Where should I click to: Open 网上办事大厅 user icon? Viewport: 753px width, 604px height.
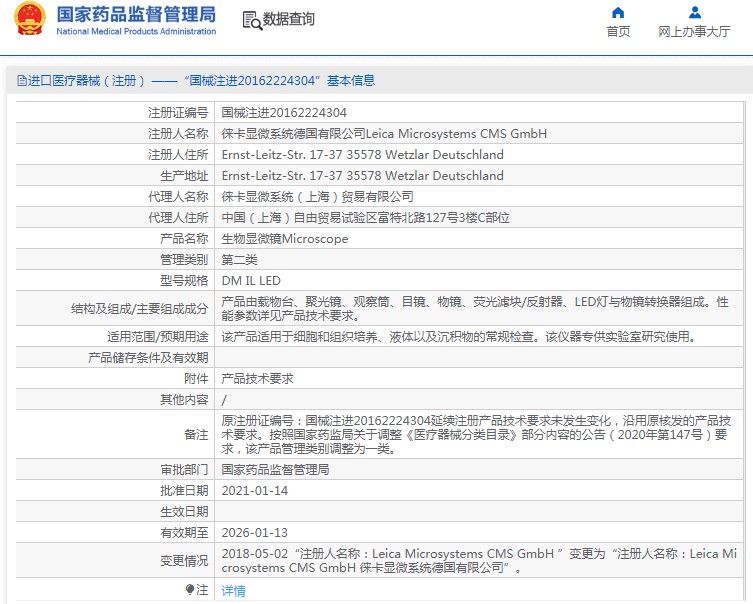click(x=694, y=12)
